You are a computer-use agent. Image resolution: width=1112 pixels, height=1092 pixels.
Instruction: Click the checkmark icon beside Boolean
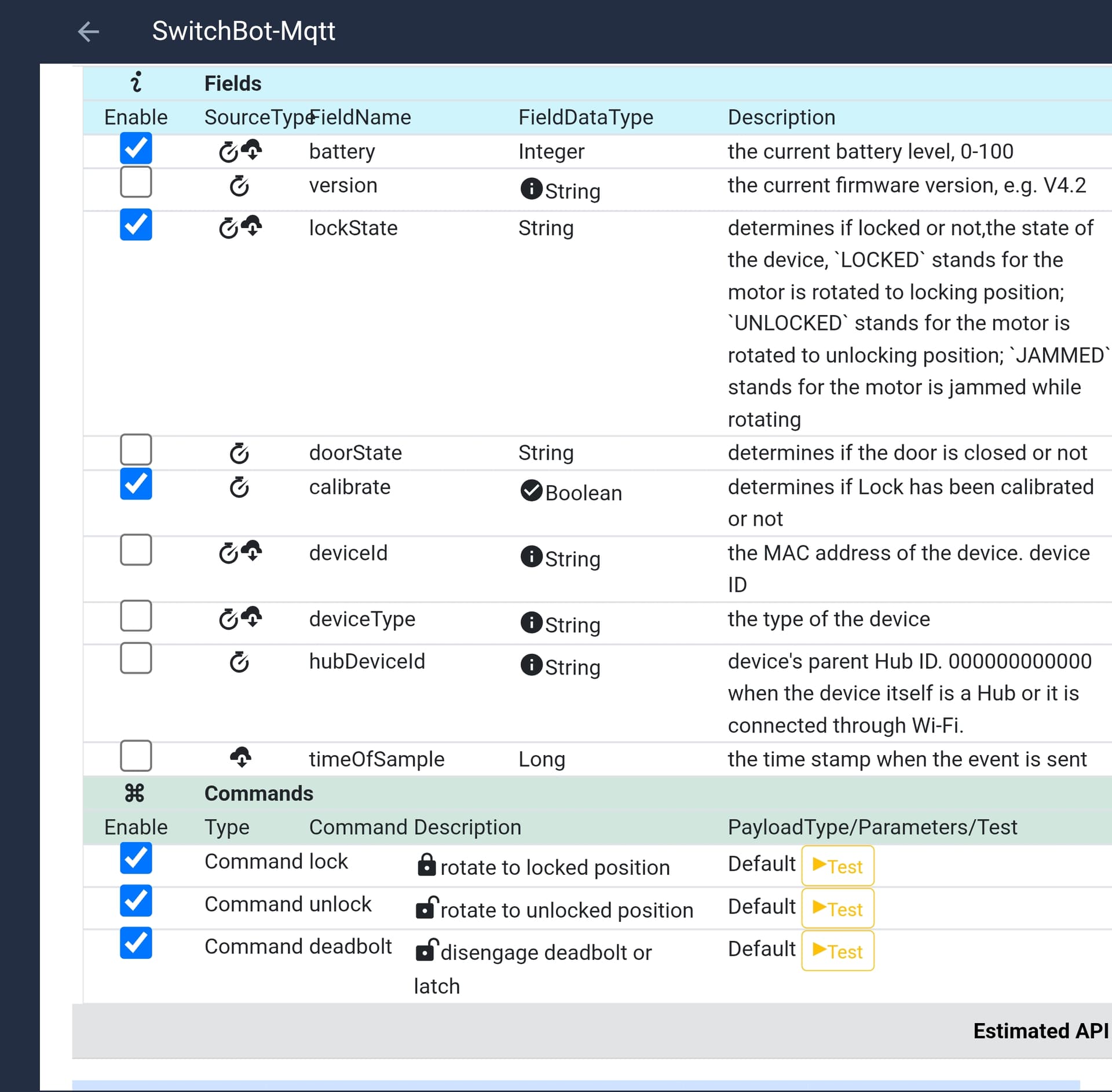(x=531, y=490)
